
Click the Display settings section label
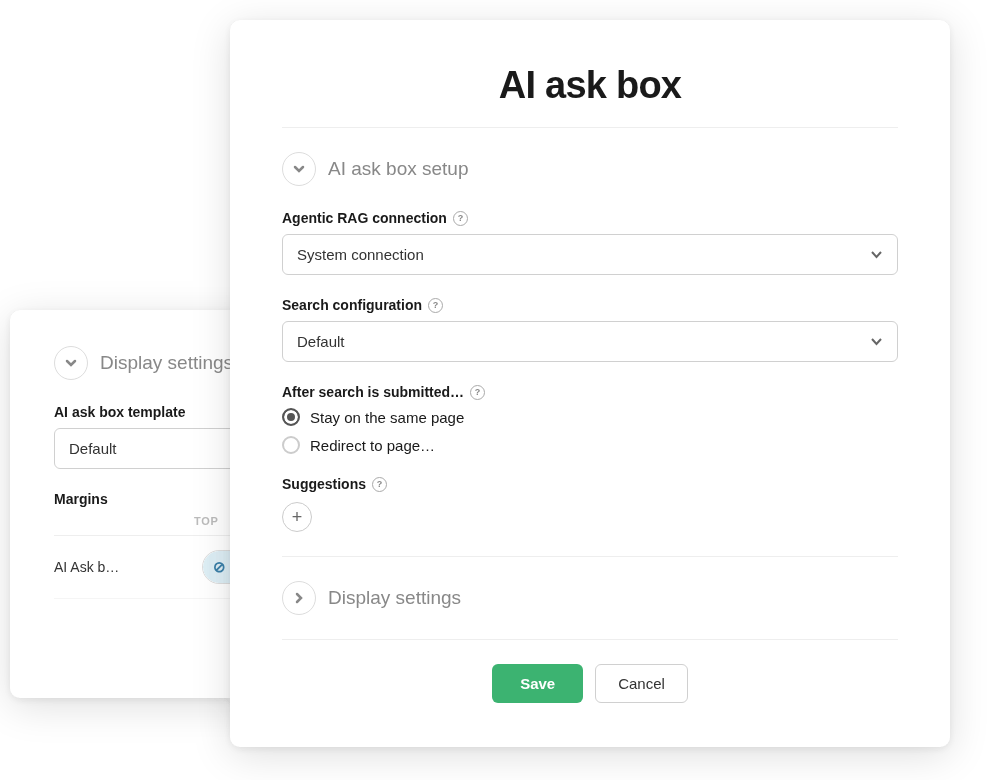click(394, 598)
